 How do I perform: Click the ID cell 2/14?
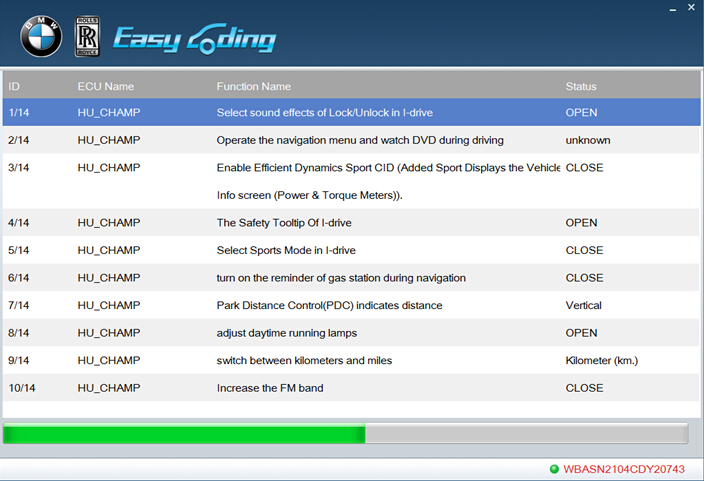(x=18, y=140)
